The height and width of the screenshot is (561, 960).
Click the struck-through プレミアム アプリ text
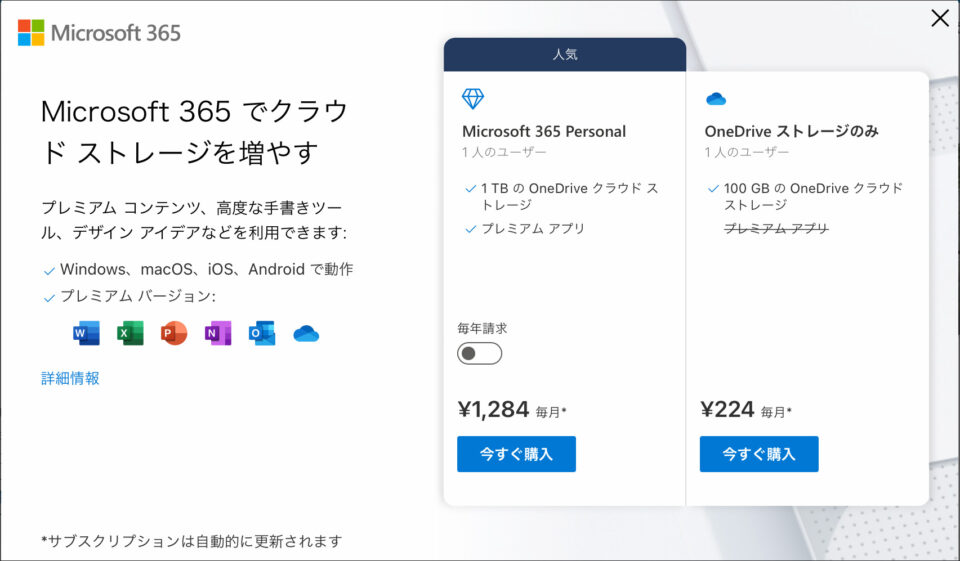coord(776,228)
